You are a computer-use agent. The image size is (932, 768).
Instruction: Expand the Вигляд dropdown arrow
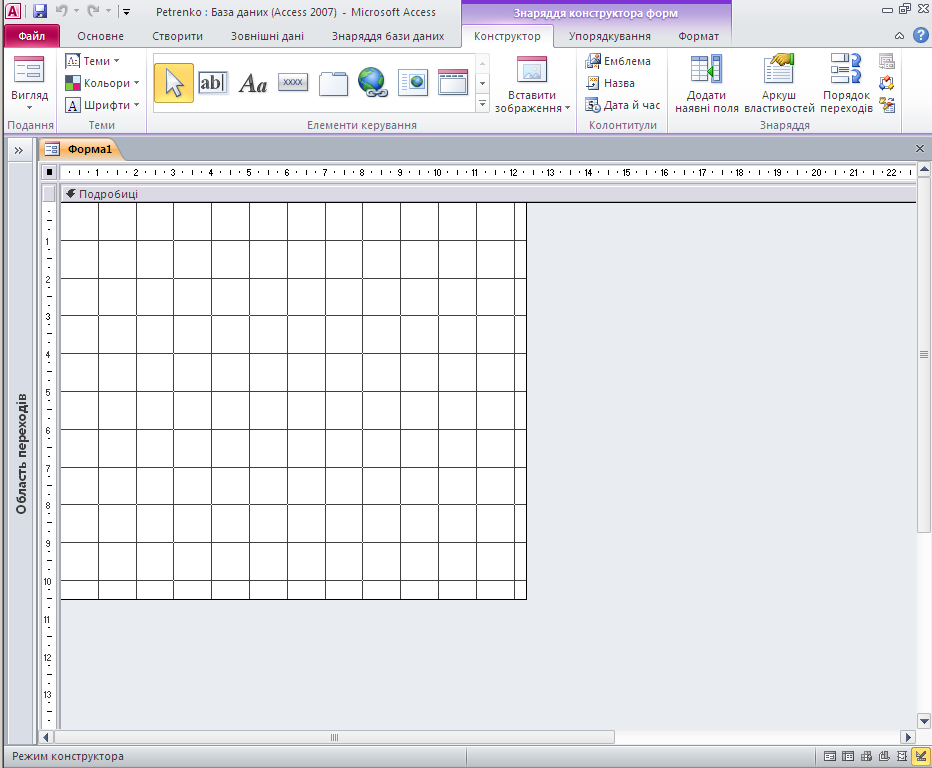29,108
